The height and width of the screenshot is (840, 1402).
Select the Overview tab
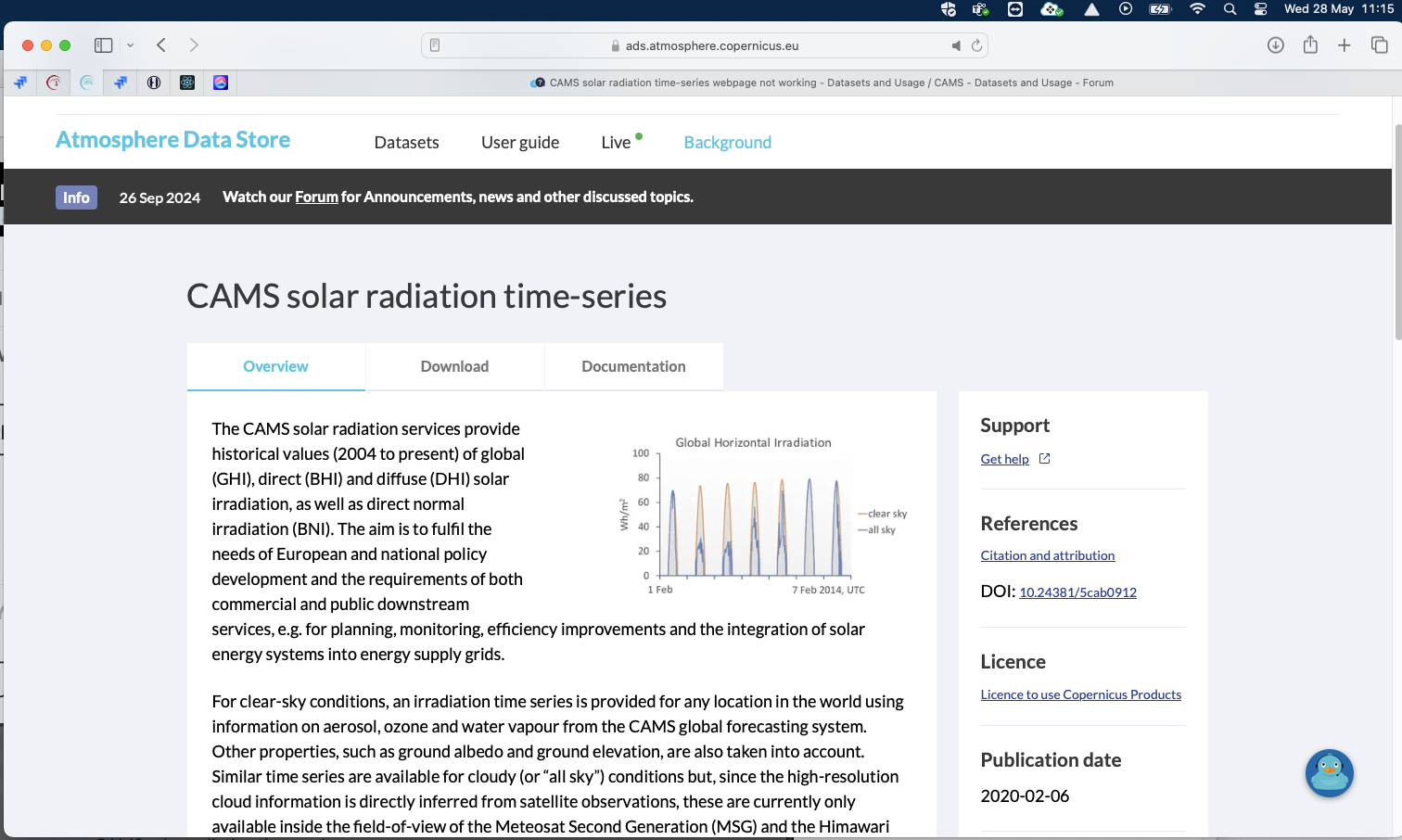(275, 366)
